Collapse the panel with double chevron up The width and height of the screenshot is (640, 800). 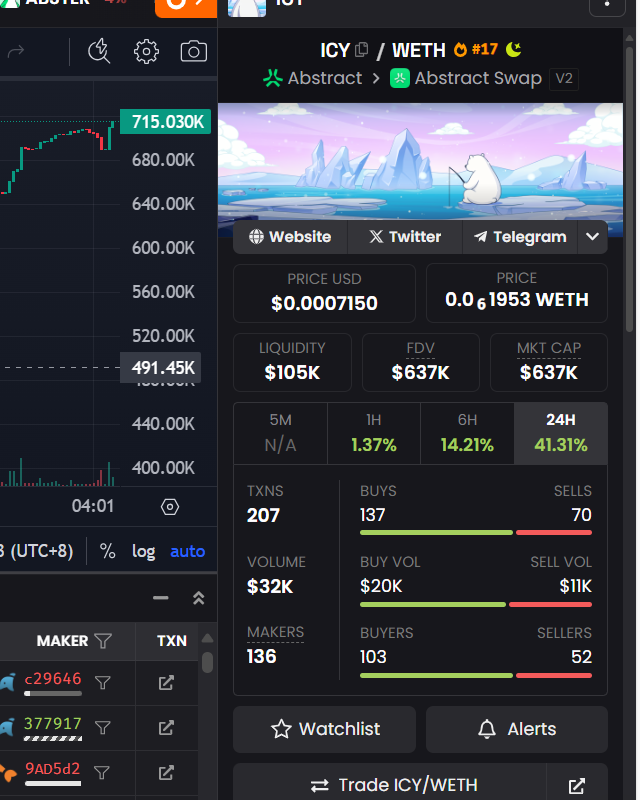tap(199, 597)
